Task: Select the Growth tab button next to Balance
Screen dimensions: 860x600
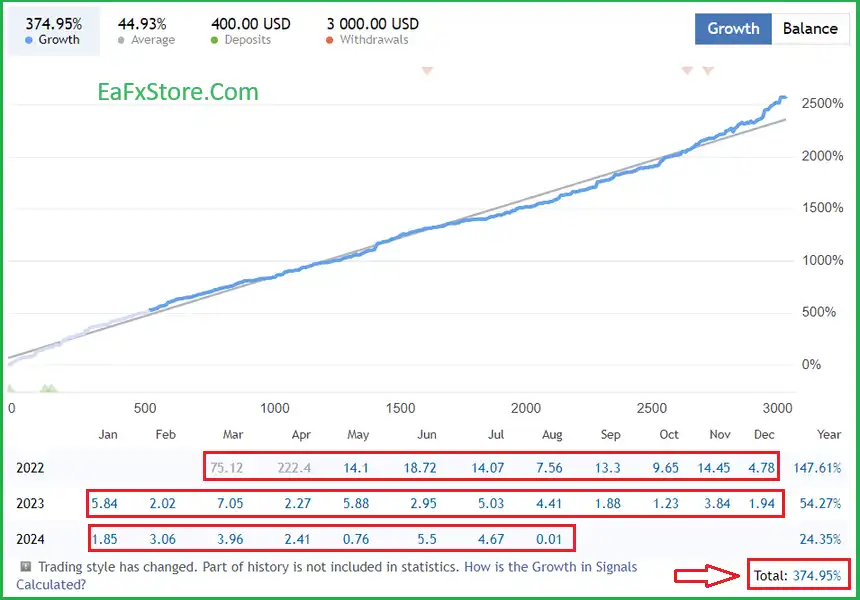Action: [733, 28]
